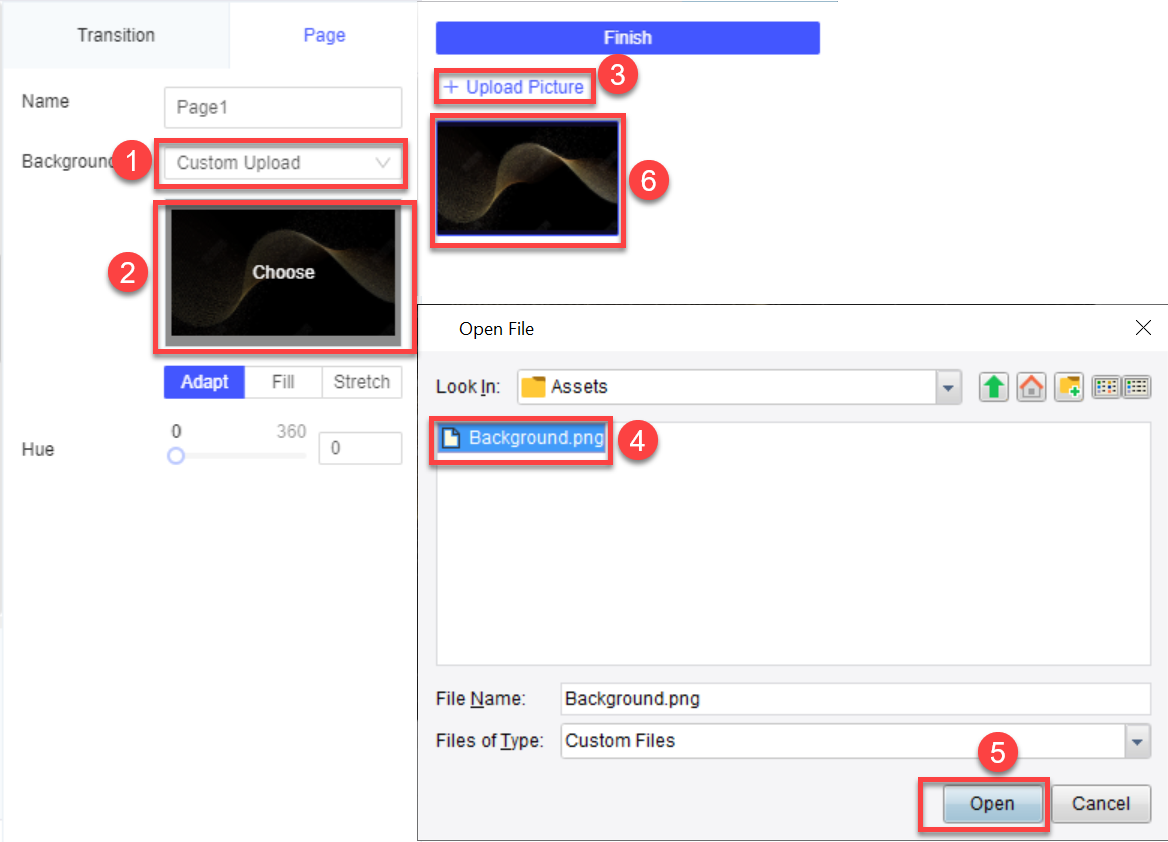Open the Home folder via house icon
Viewport: 1168px width, 842px height.
tap(1031, 387)
